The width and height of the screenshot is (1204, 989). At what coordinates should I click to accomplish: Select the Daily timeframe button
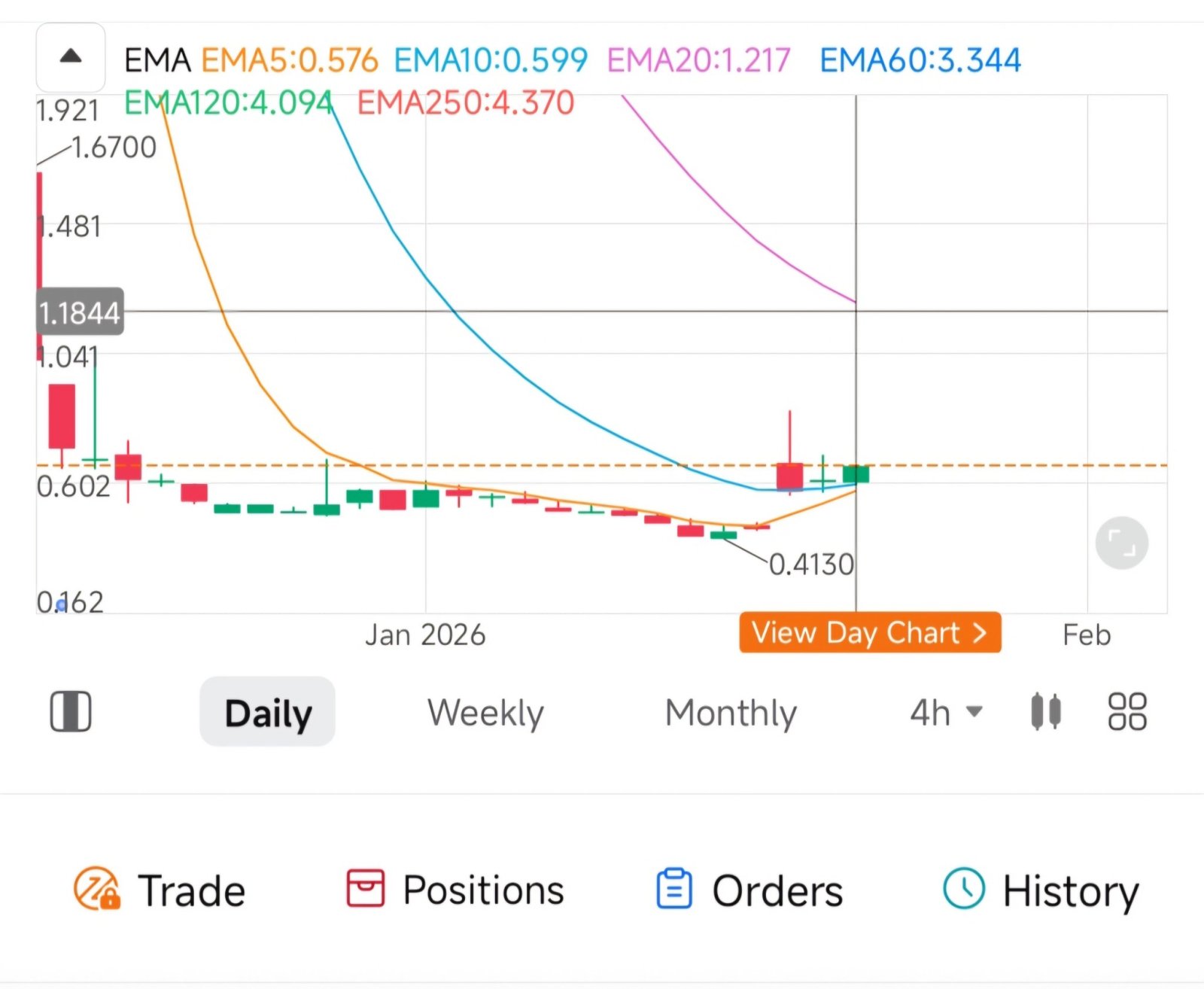267,711
